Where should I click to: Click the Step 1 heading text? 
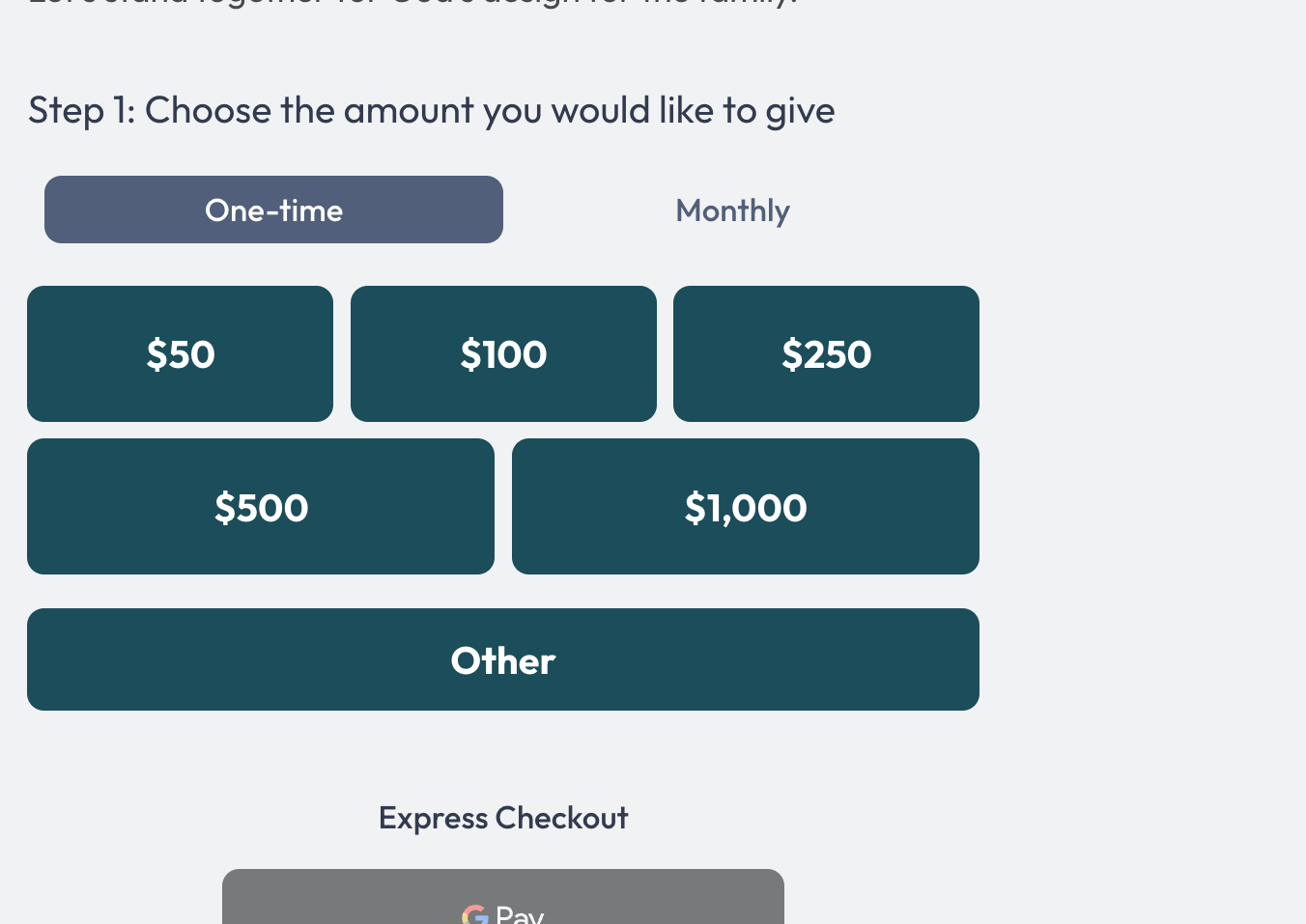(x=431, y=110)
